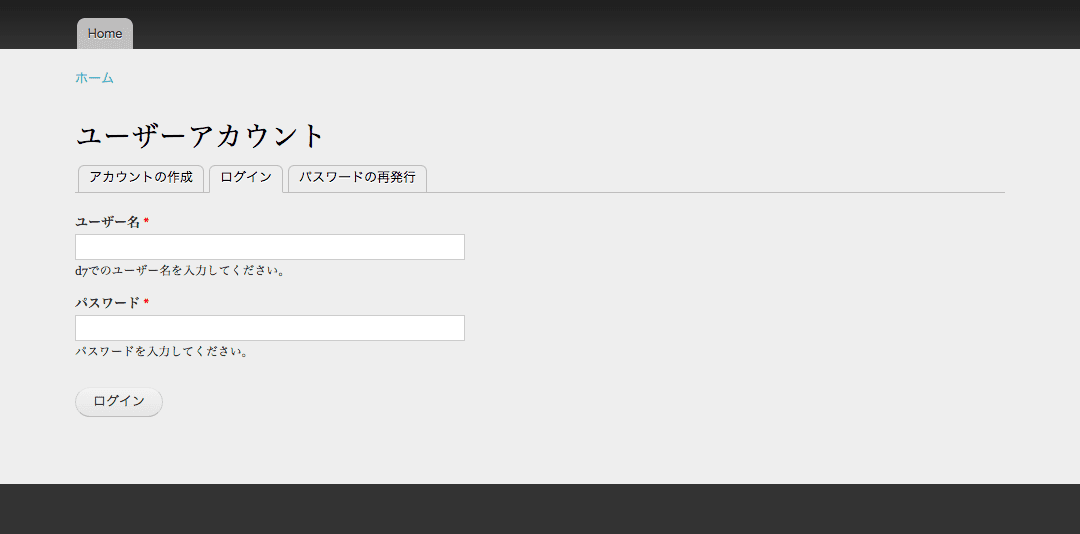
Task: Switch to the アカウントの作成 tab
Action: (141, 178)
